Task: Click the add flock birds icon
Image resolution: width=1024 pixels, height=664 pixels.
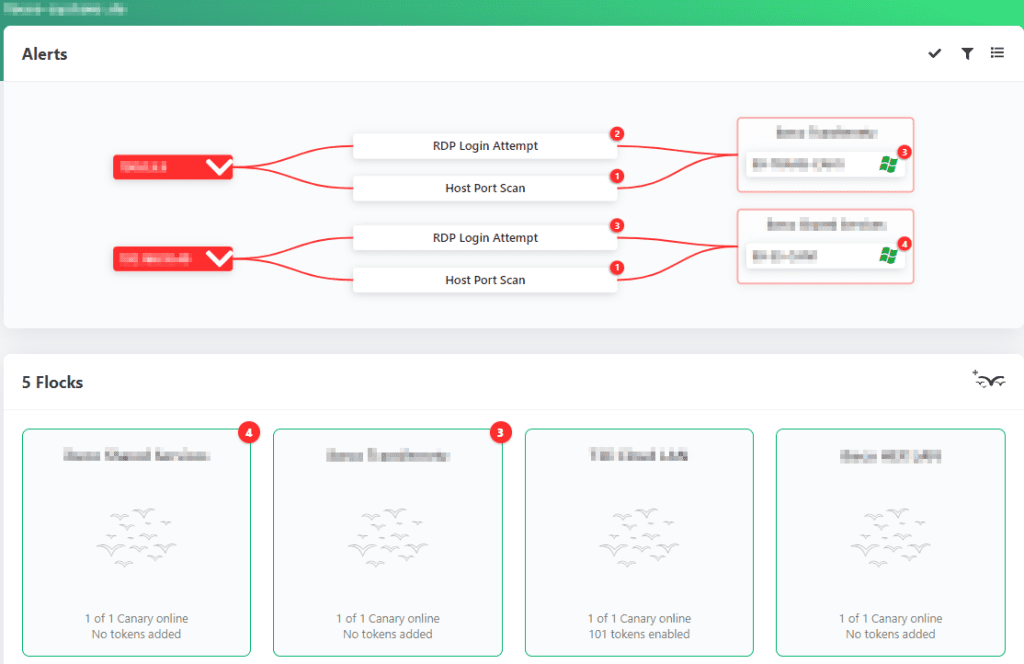Action: pyautogui.click(x=988, y=380)
